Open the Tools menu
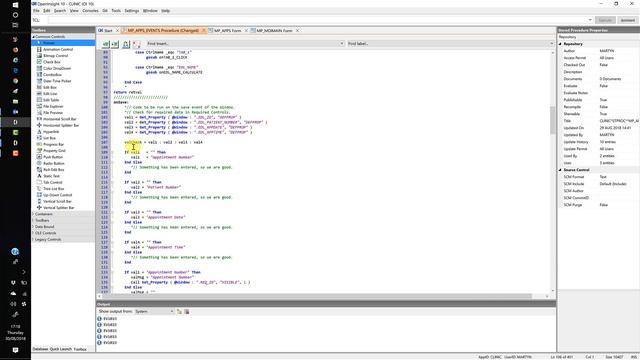The image size is (640, 360). 116,11
